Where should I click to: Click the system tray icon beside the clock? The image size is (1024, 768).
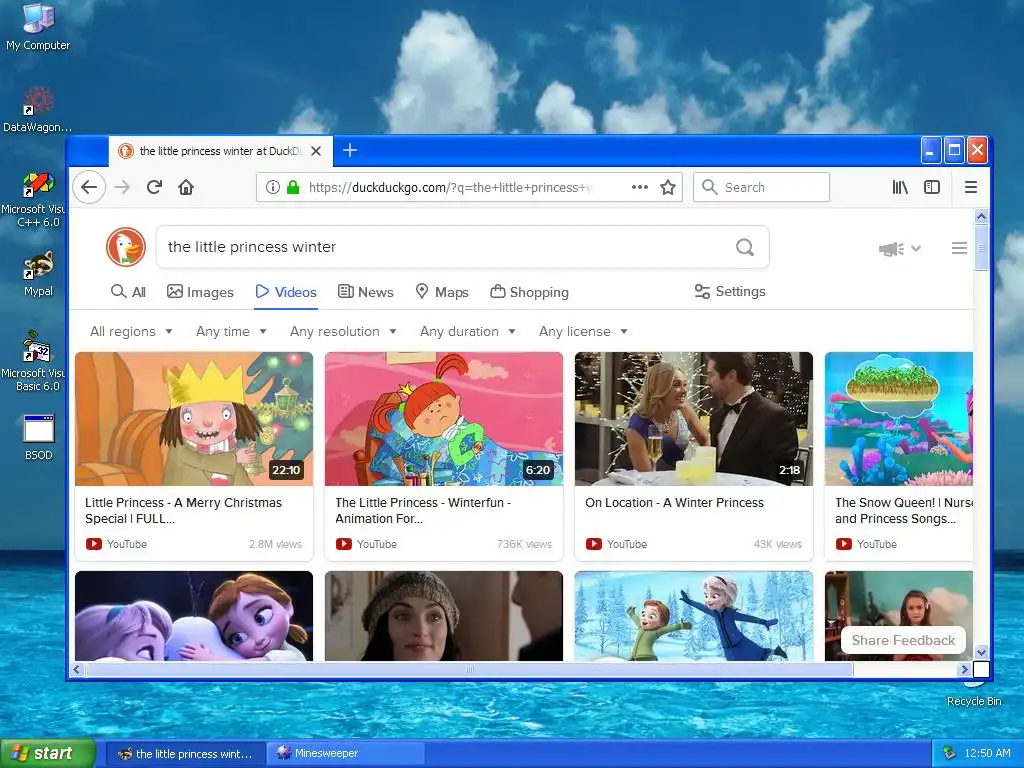pos(950,753)
